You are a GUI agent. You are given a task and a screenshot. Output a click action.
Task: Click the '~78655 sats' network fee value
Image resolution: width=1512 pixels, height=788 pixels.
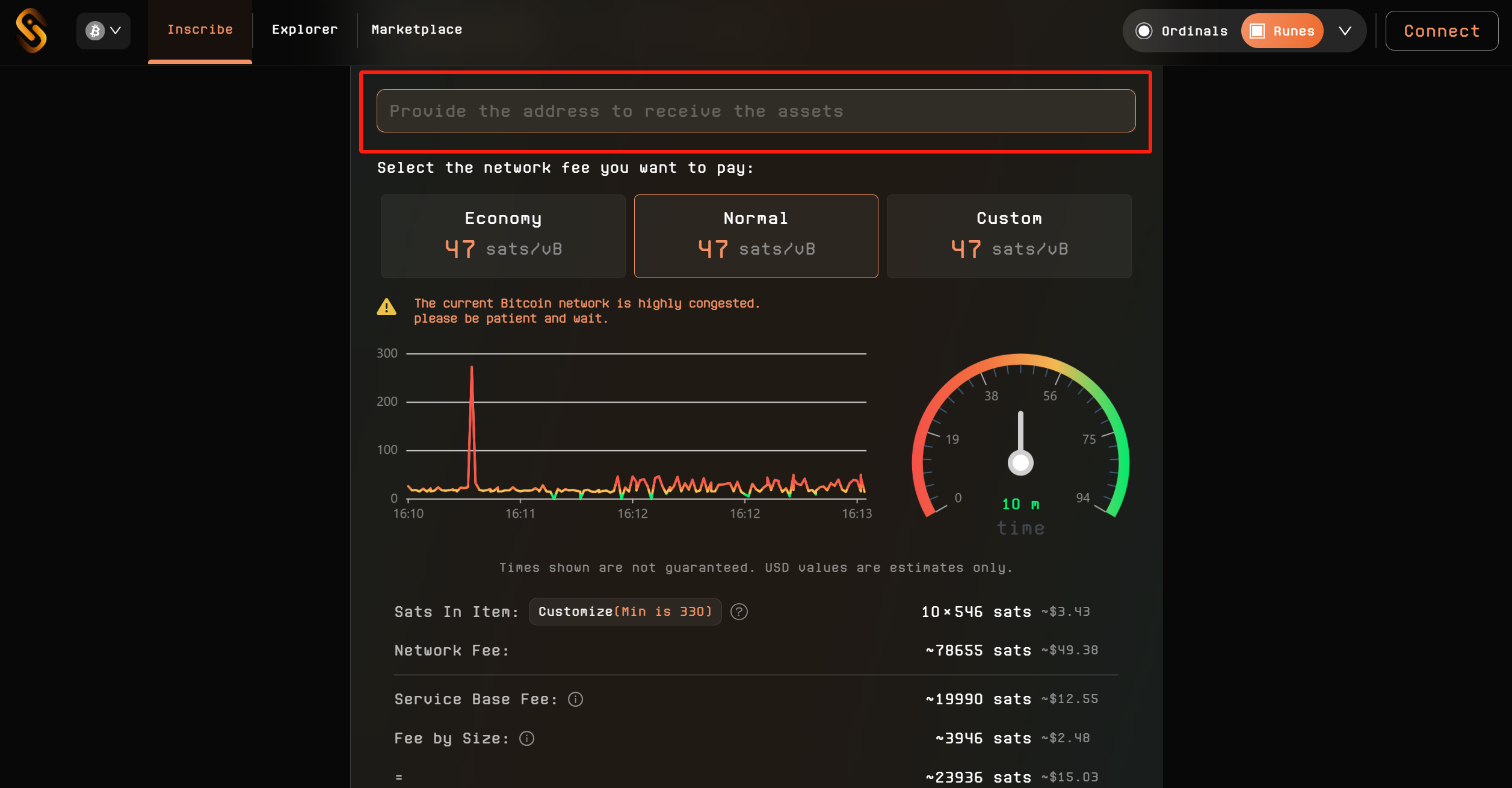point(978,651)
